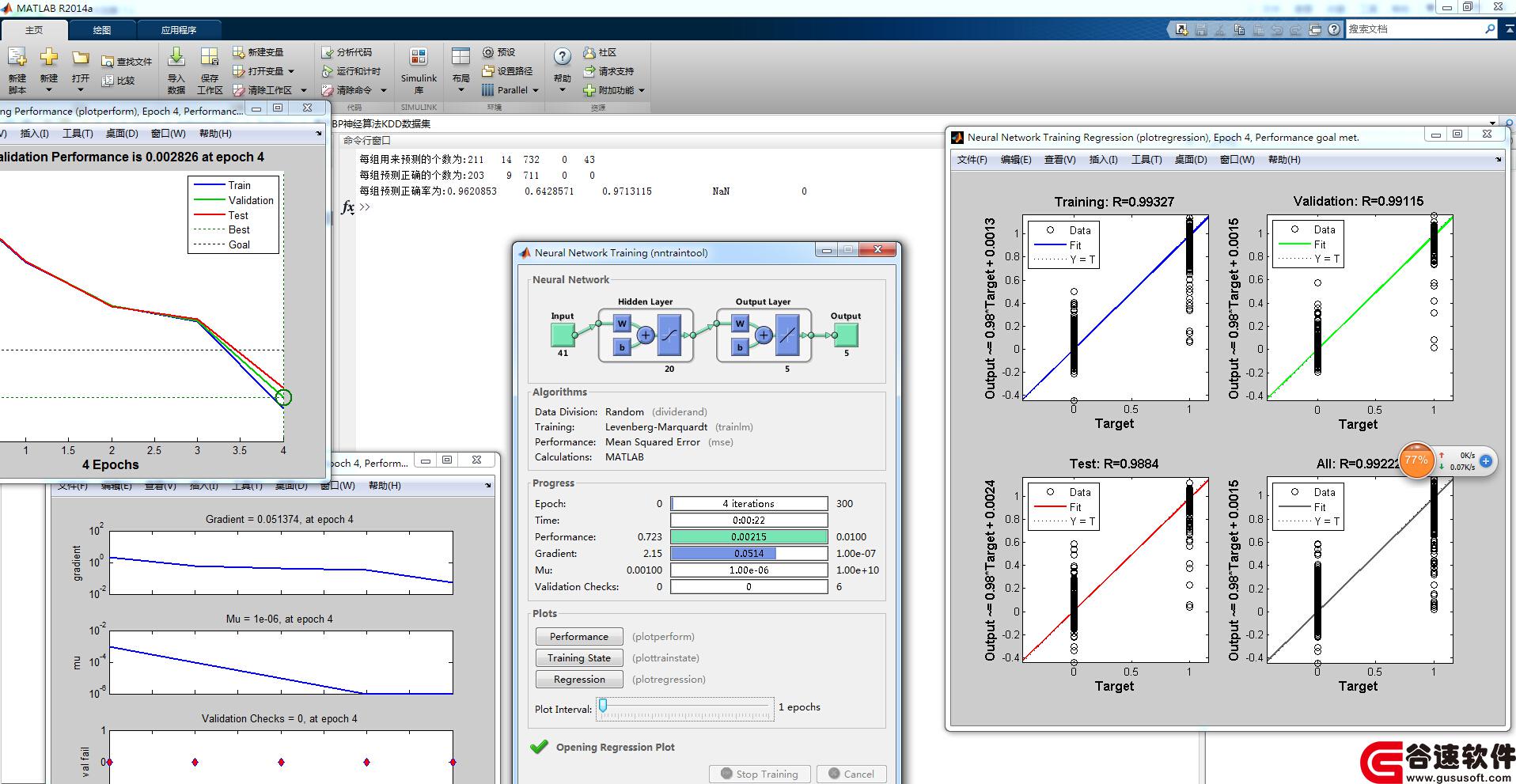The width and height of the screenshot is (1516, 784).
Task: Click the yellow plus 新建 icon
Action: (49, 57)
